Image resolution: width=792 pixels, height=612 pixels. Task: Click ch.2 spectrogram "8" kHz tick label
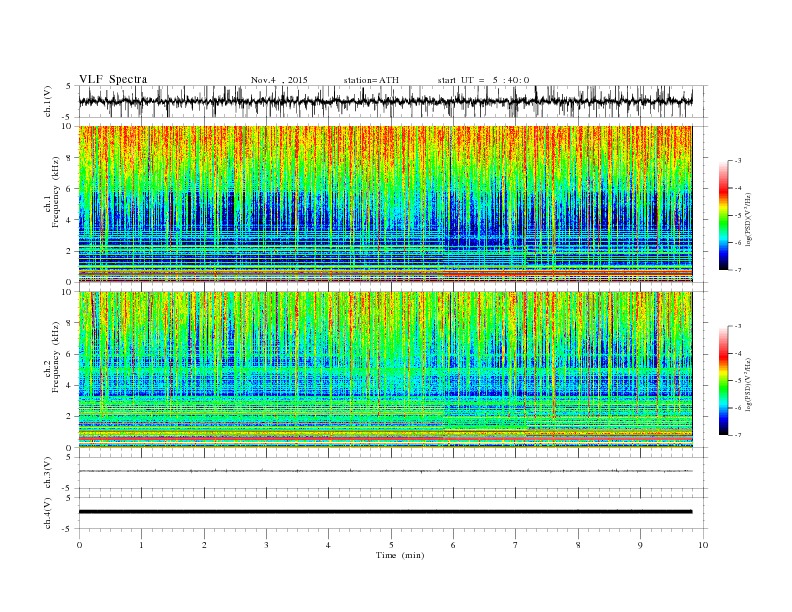point(69,323)
